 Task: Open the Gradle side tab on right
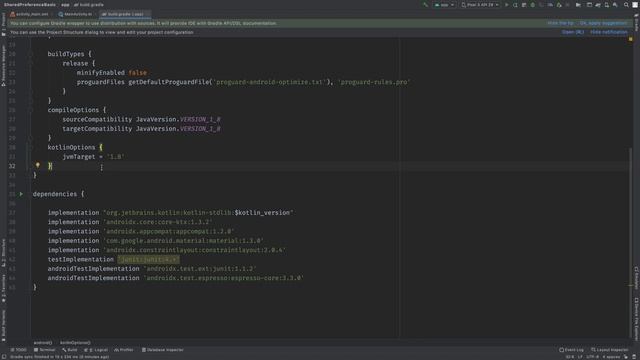point(636,22)
